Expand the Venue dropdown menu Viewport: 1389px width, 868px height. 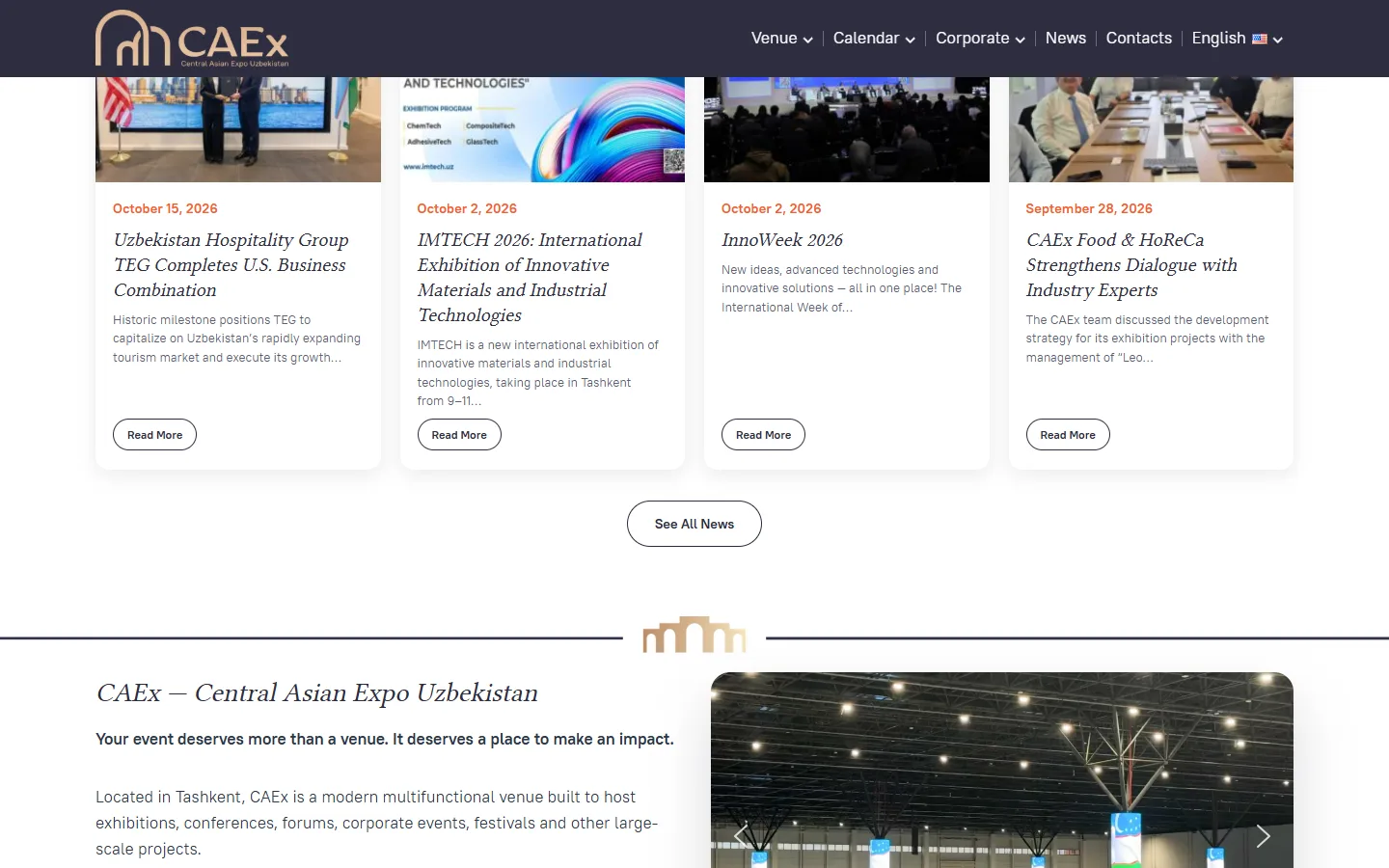pyautogui.click(x=781, y=39)
